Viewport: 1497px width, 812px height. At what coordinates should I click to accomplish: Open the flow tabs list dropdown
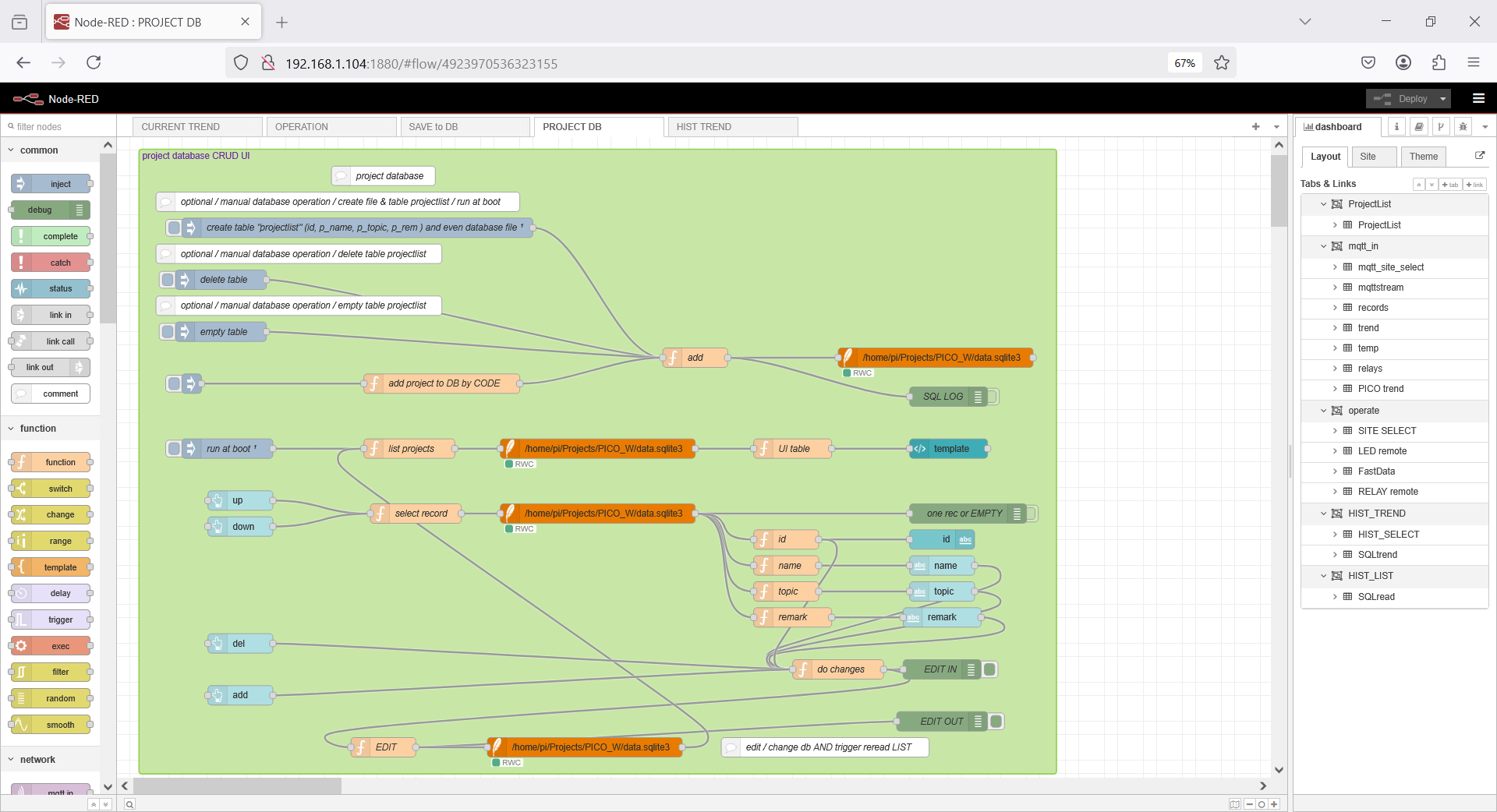coord(1276,126)
